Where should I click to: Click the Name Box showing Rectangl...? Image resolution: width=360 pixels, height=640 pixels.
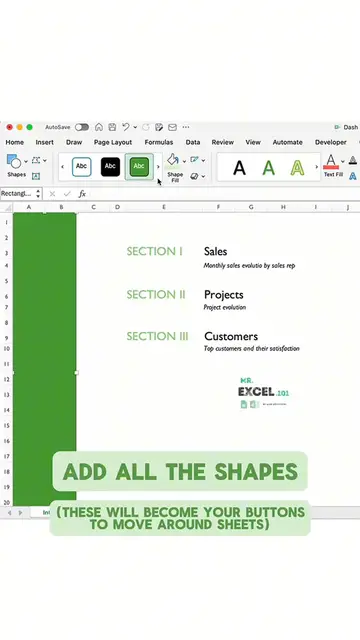[17, 193]
